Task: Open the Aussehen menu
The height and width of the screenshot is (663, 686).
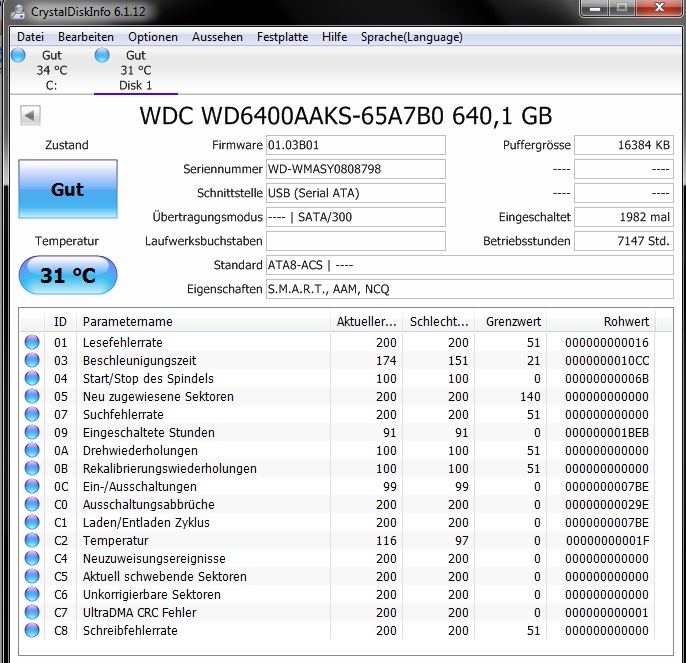Action: point(217,37)
